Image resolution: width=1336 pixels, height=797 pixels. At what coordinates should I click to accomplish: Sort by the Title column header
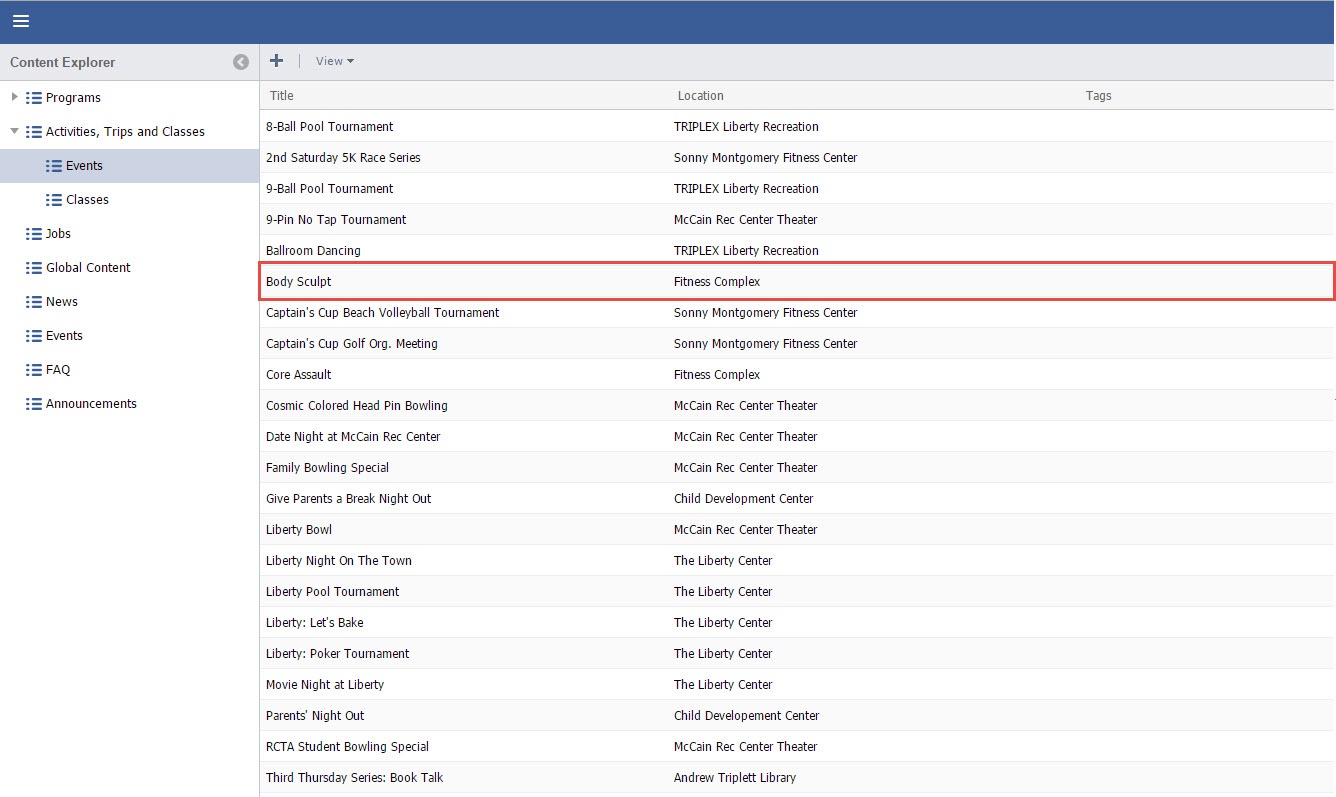point(282,96)
